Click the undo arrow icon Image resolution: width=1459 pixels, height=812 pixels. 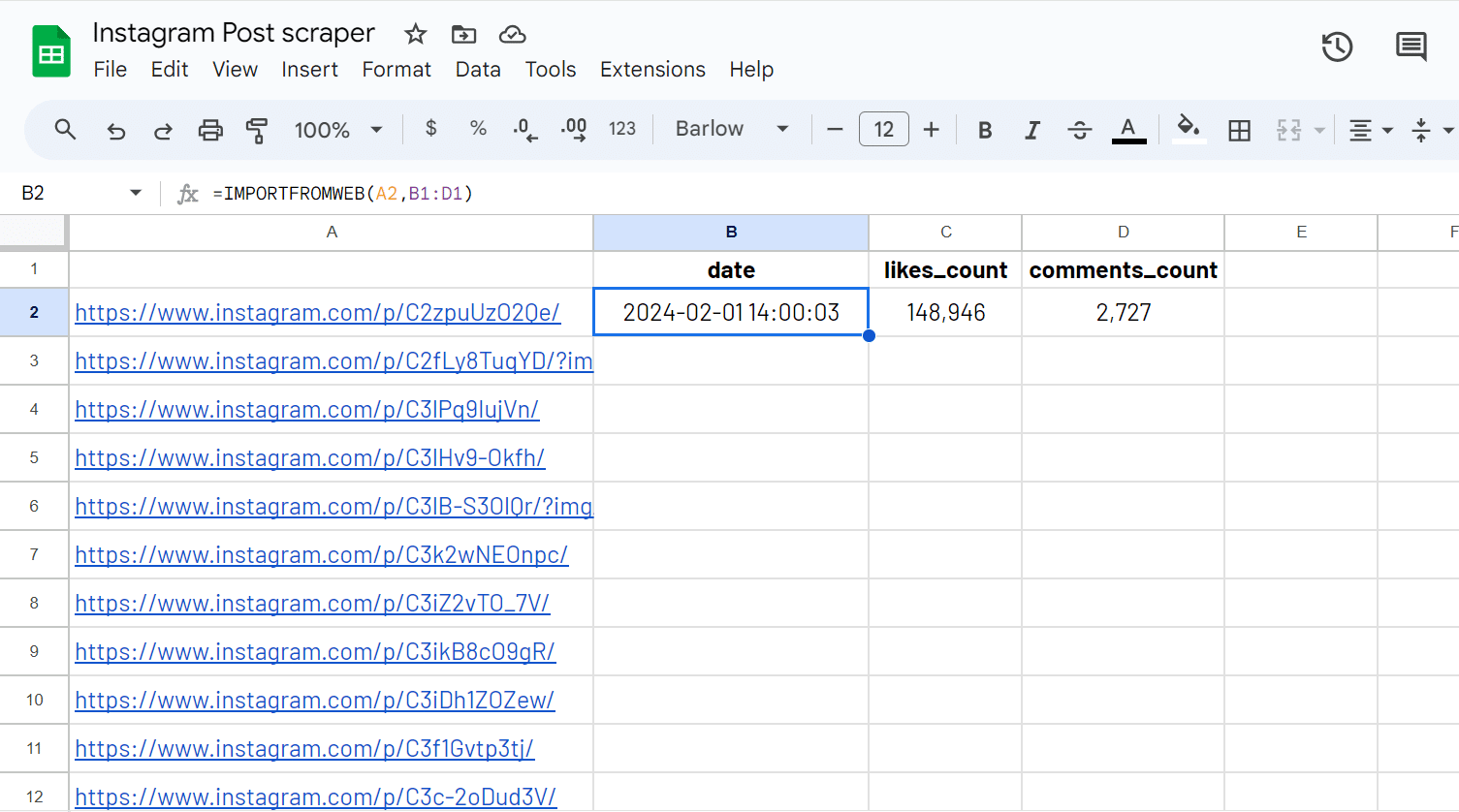pyautogui.click(x=116, y=130)
